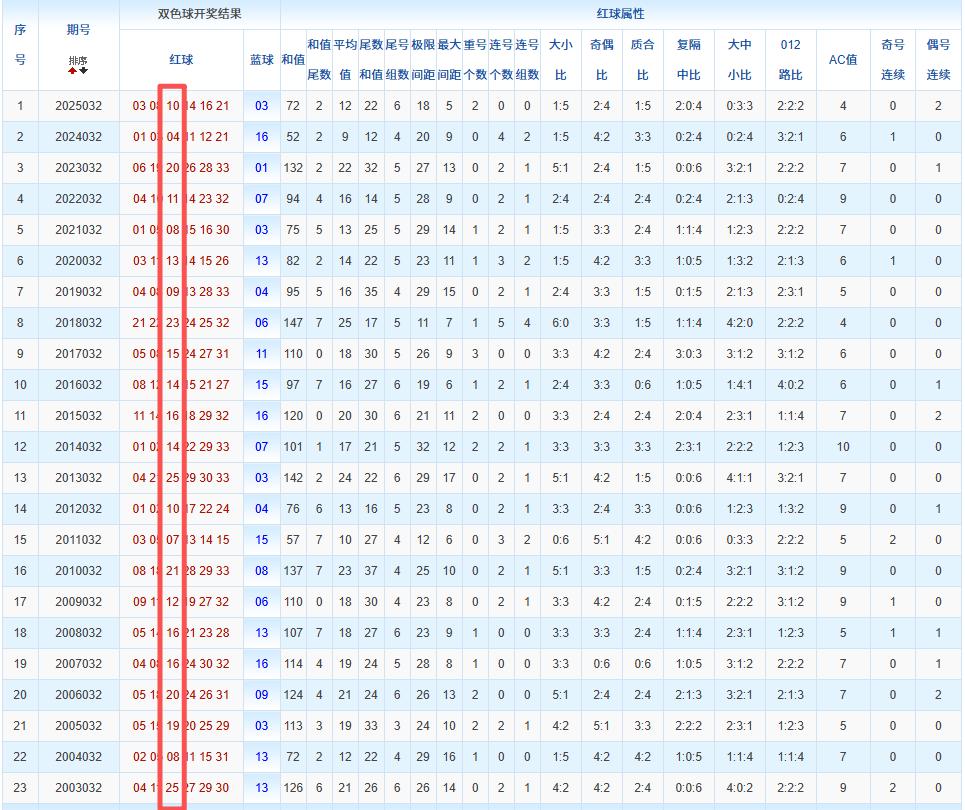Click the 偶号连续 column header
This screenshot has width=965, height=810.
(x=938, y=60)
